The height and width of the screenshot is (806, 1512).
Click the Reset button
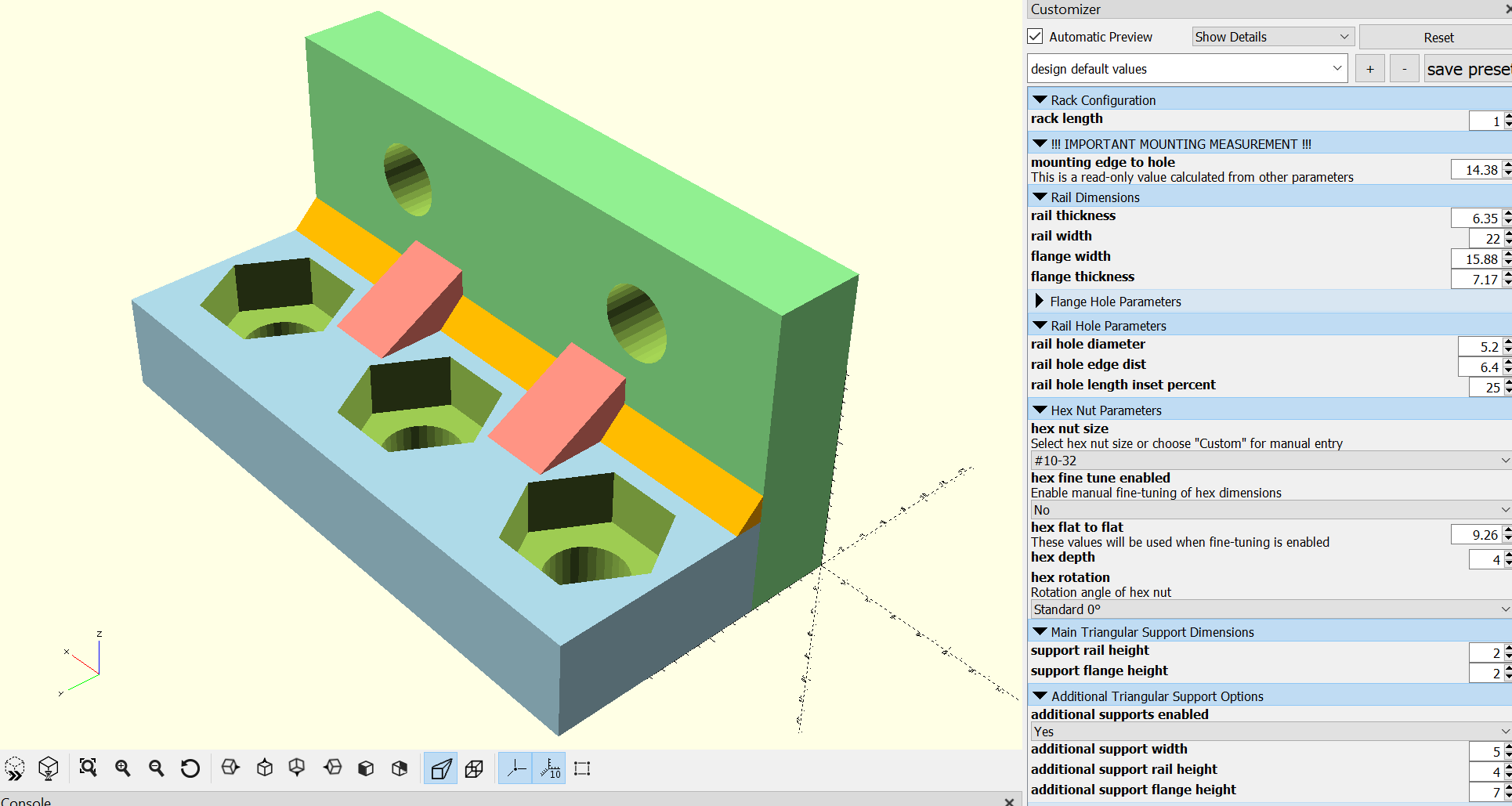1438,37
